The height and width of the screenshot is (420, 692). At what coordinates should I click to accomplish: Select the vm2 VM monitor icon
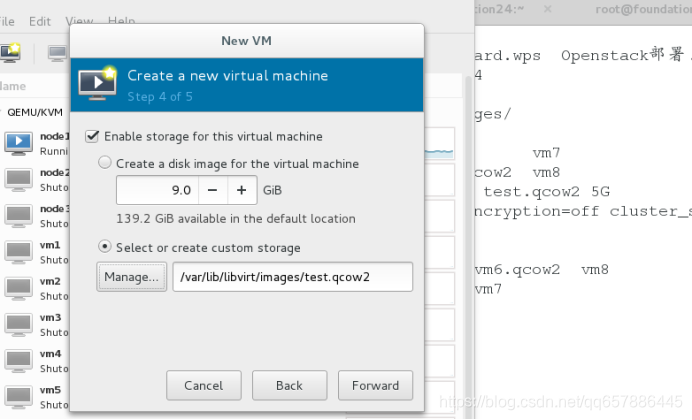pyautogui.click(x=19, y=288)
